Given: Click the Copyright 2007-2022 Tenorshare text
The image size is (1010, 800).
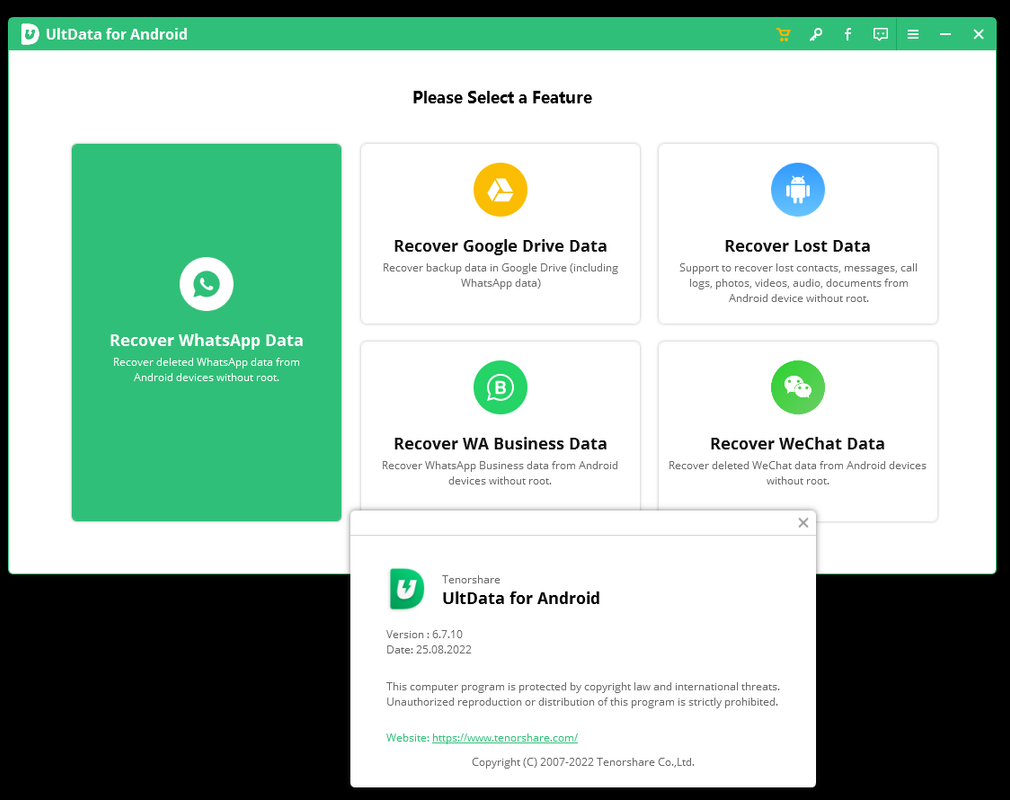Looking at the screenshot, I should 583,762.
